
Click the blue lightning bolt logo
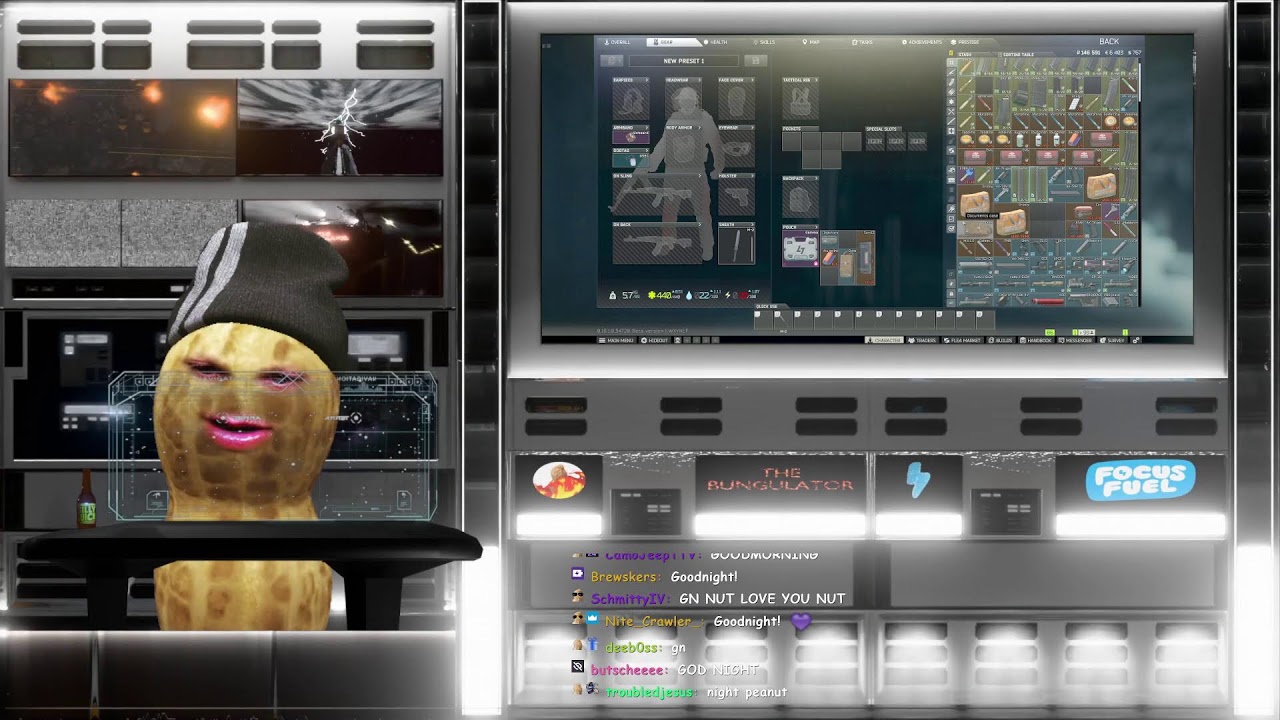point(917,481)
